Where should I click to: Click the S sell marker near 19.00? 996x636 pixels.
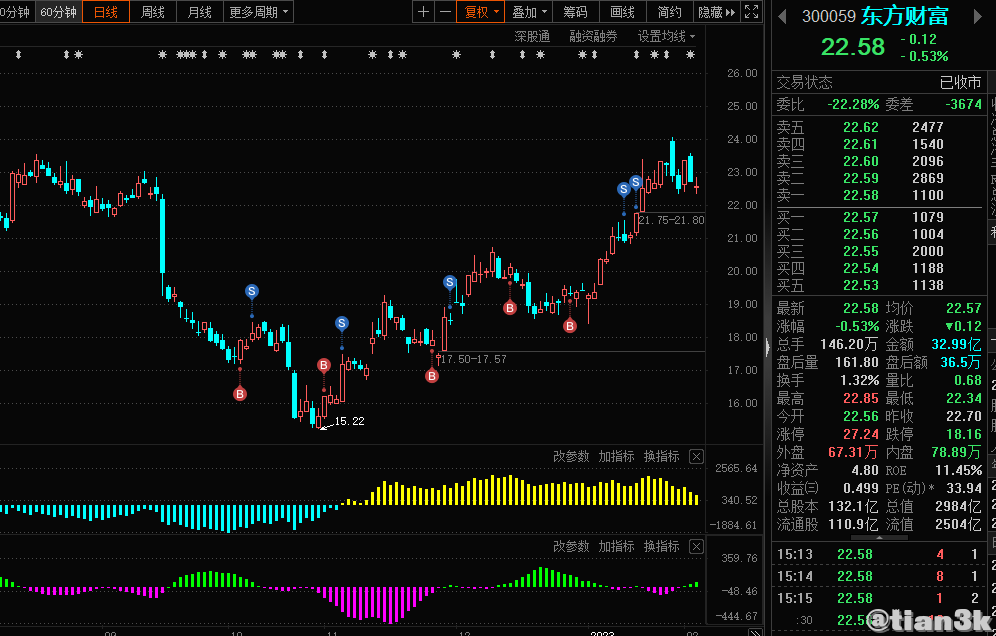[x=252, y=292]
